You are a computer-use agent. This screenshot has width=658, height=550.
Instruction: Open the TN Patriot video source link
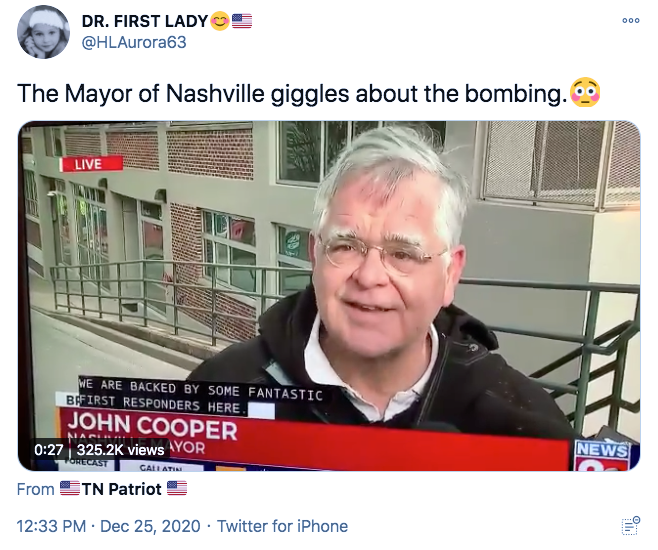click(122, 489)
